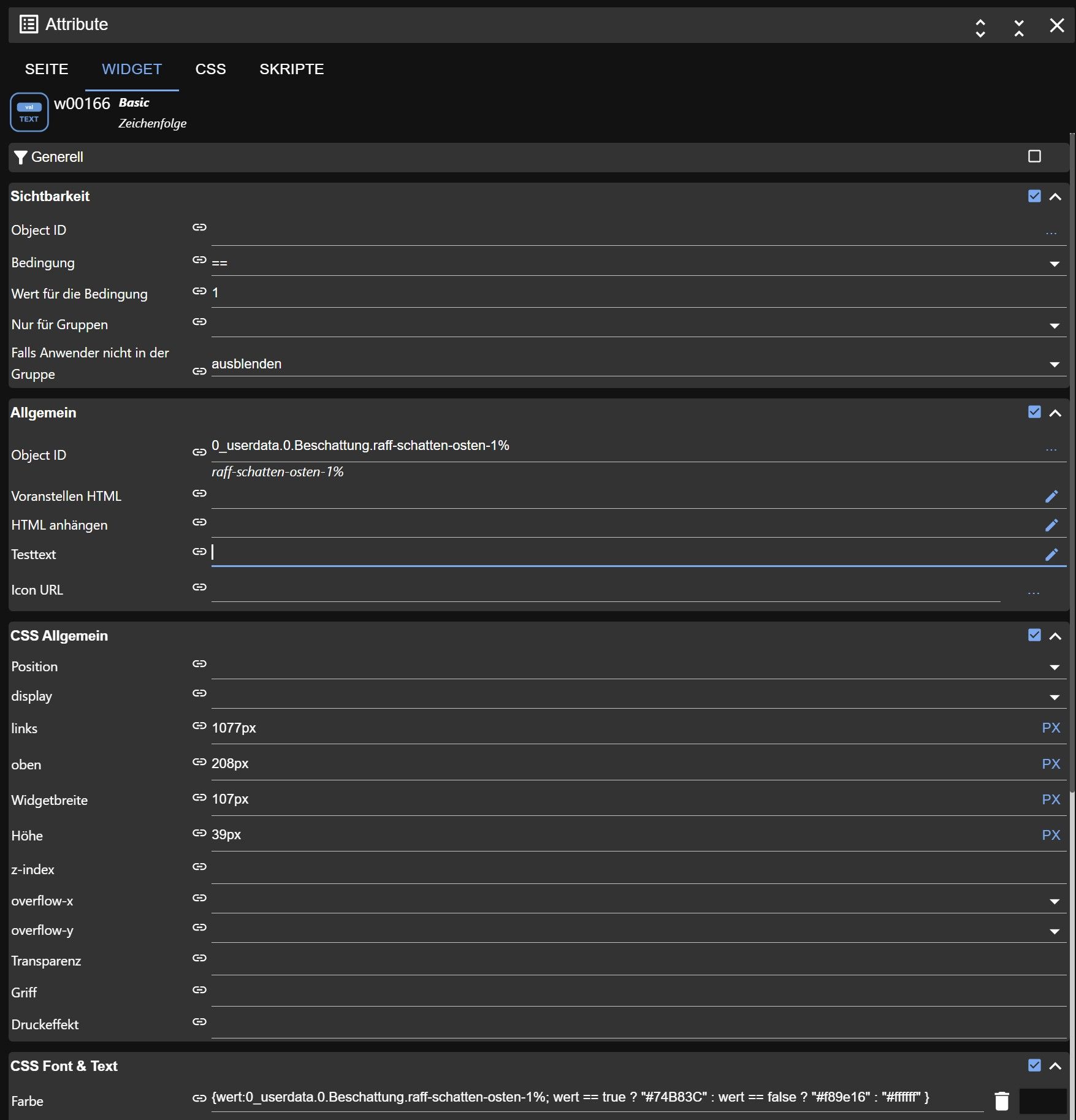
Task: Click the Attribute panel list icon
Action: click(29, 24)
